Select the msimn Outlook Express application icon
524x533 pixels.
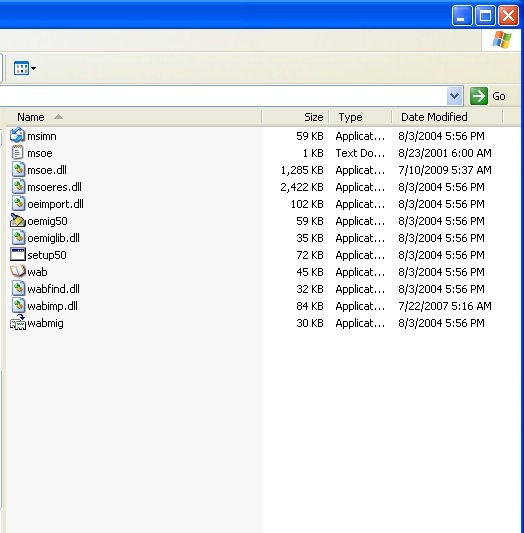(17, 135)
